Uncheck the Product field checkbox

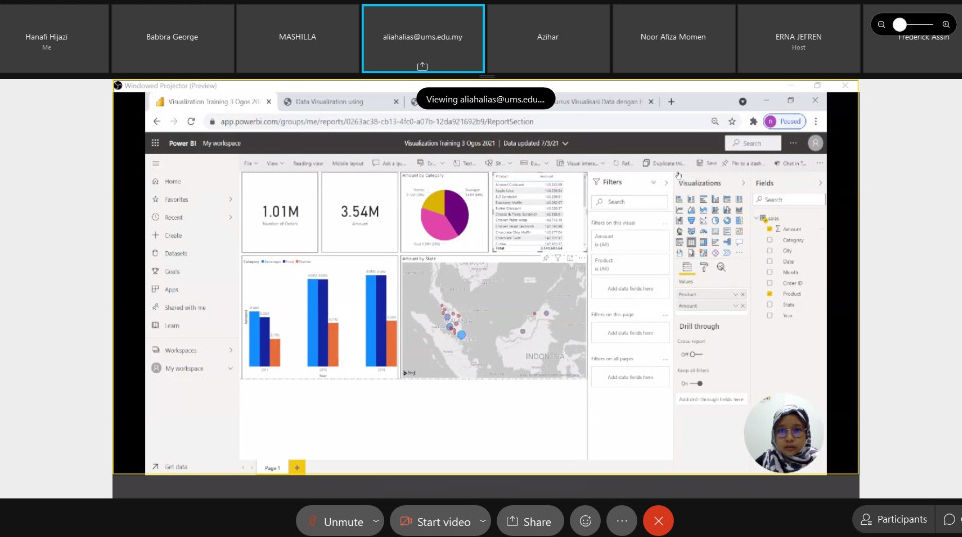tap(769, 294)
